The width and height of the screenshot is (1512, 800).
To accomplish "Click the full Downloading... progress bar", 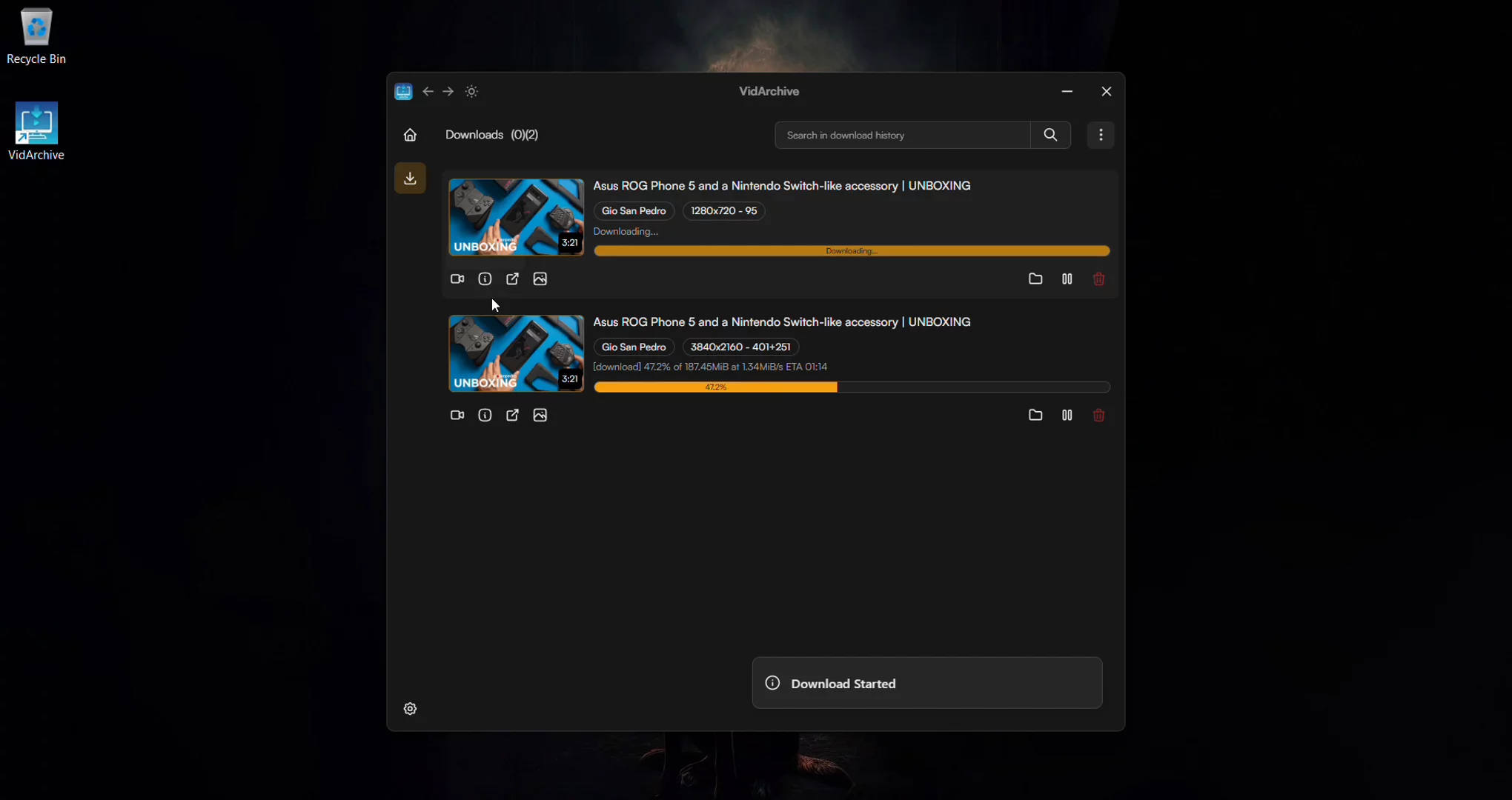I will pos(852,251).
